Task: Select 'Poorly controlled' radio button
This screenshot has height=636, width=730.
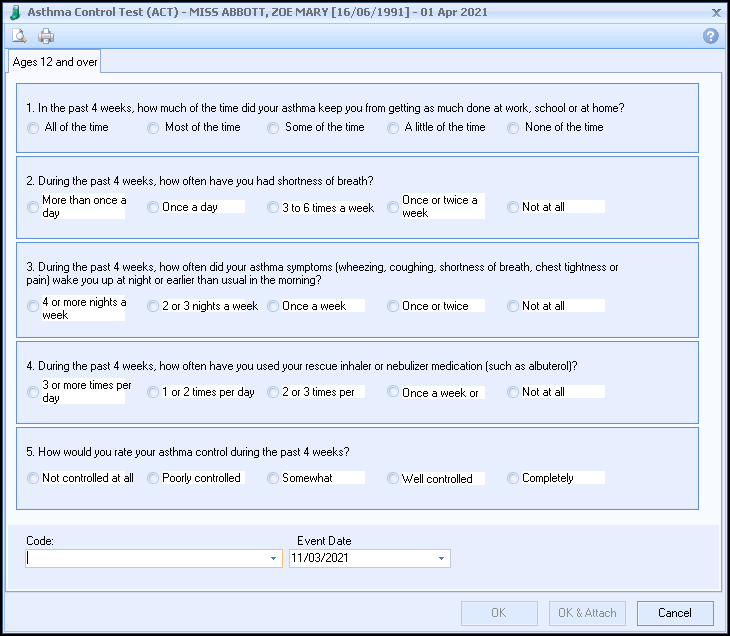Action: [x=153, y=478]
